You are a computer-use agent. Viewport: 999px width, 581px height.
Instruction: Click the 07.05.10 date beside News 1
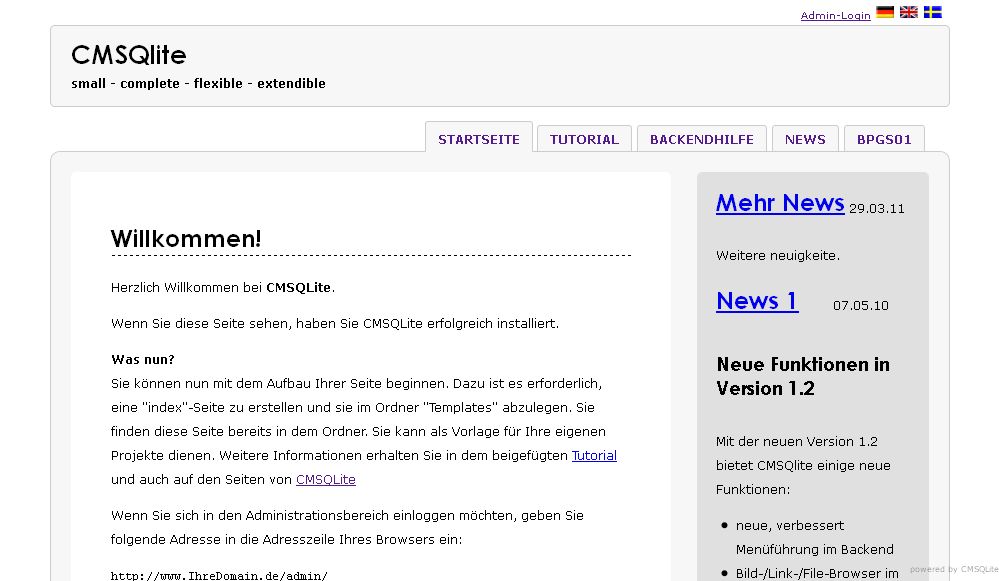click(x=861, y=306)
